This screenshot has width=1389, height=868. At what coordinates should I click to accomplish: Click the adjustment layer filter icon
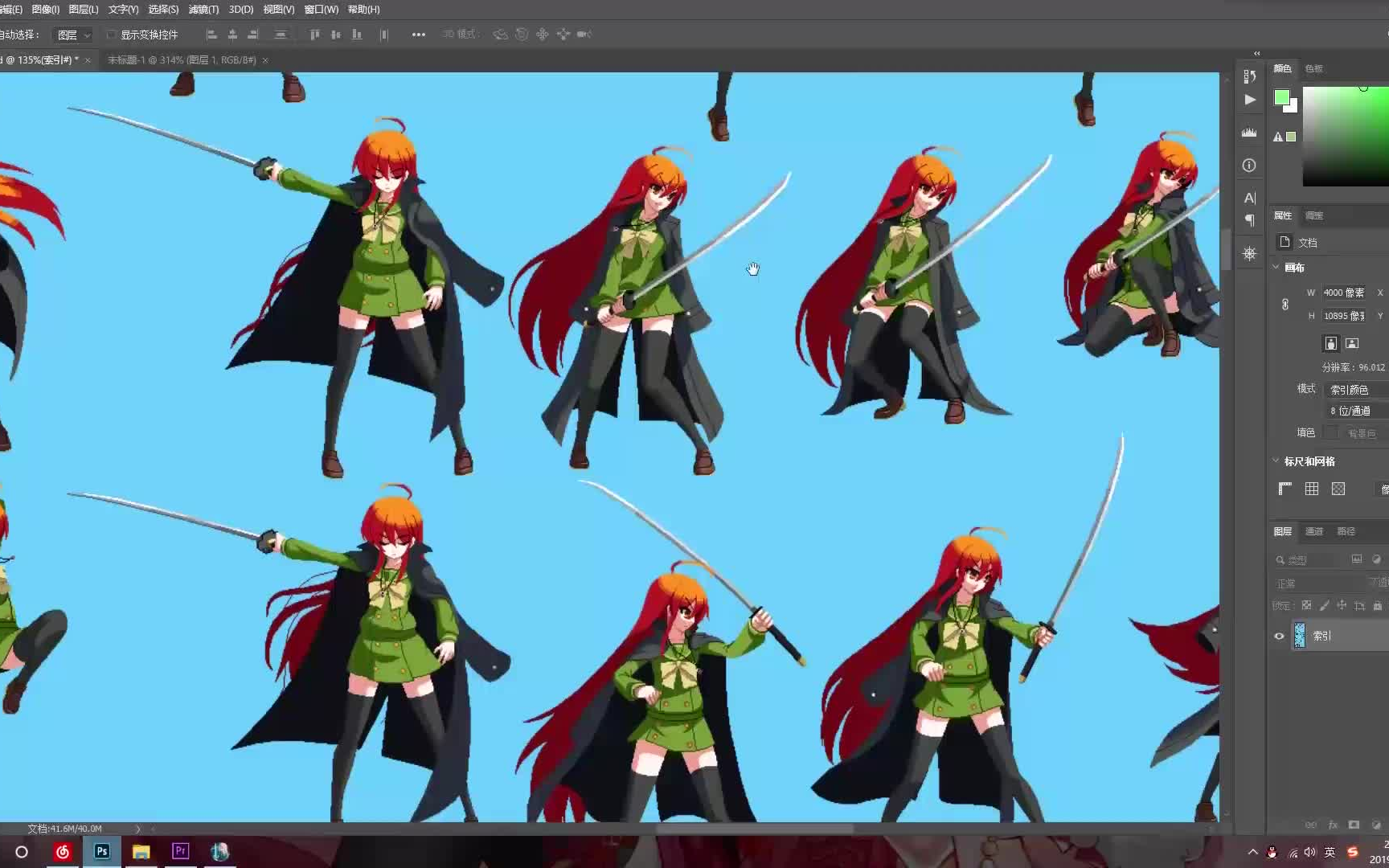(1376, 559)
